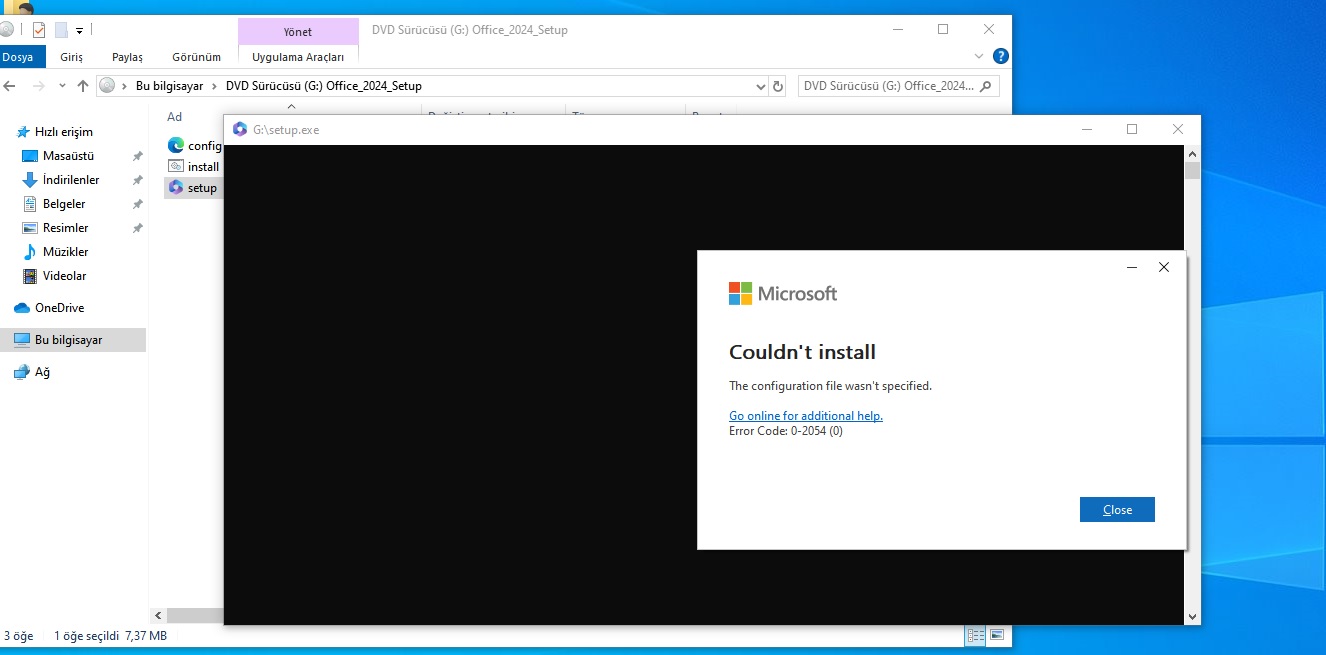Open the 'Go online for additional help' link
This screenshot has height=655, width=1326.
point(806,416)
